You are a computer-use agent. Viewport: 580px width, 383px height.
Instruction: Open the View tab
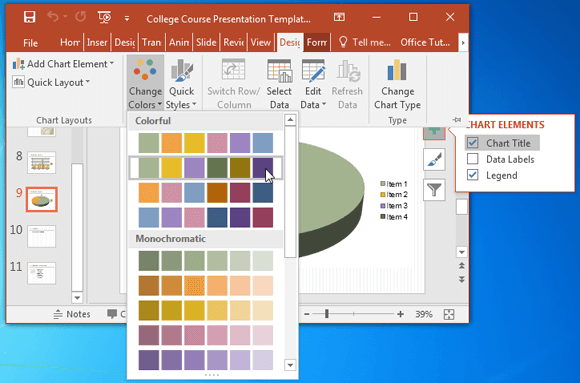point(260,43)
